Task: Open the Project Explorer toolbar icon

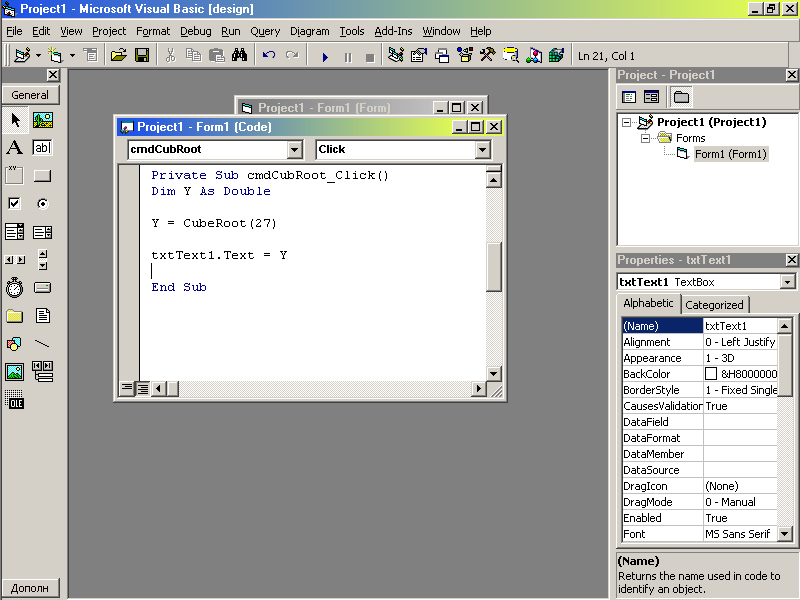Action: click(395, 55)
